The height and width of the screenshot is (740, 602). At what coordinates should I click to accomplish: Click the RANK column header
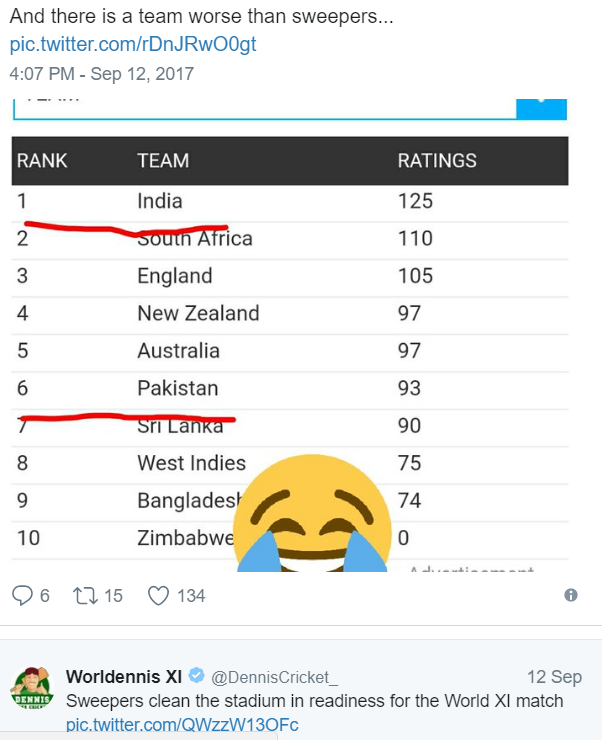pyautogui.click(x=42, y=160)
